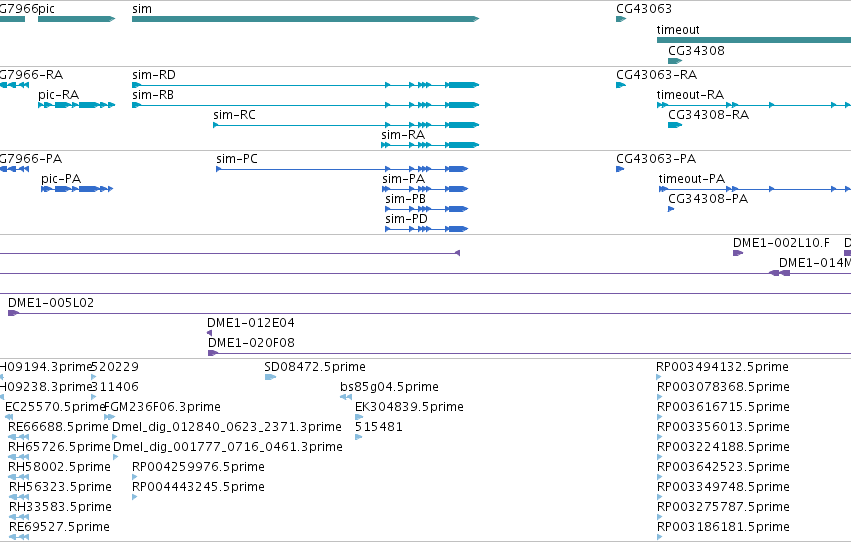Click the EK304839.5prime label
This screenshot has height=542, width=851.
(x=409, y=407)
